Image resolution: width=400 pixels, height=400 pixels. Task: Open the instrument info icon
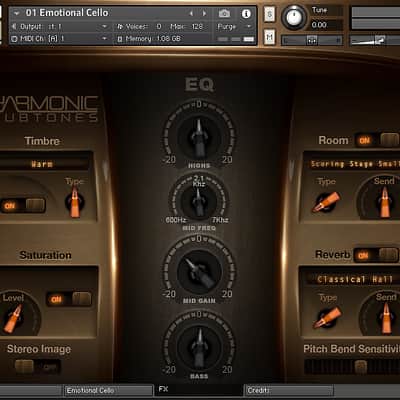[x=246, y=14]
